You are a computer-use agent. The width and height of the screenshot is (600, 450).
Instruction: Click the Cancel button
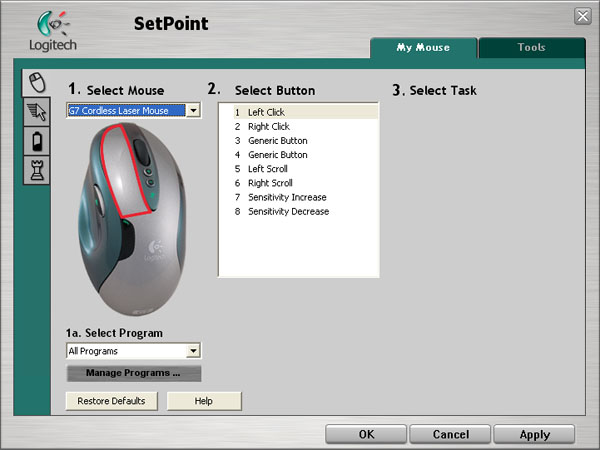point(450,434)
